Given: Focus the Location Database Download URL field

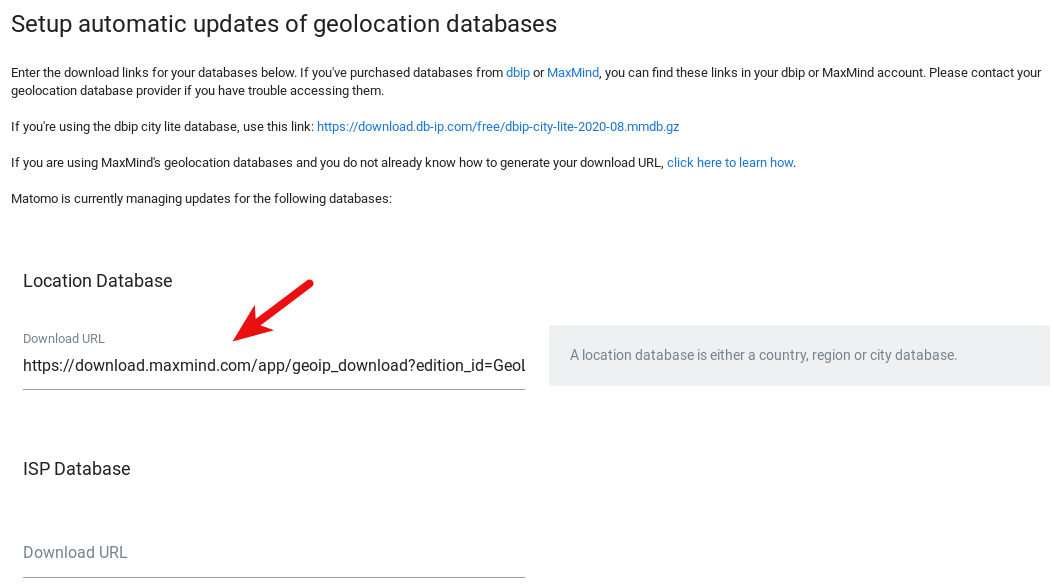Looking at the screenshot, I should point(273,367).
